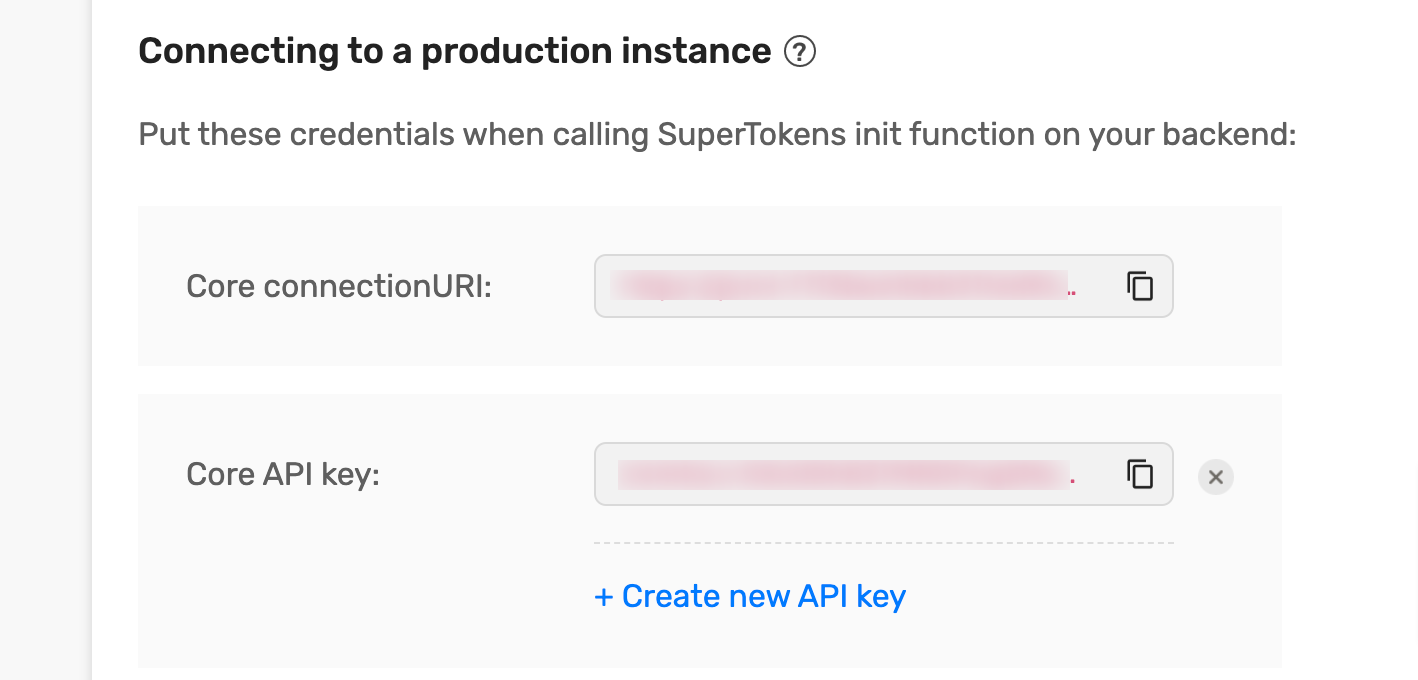Viewport: 1418px width, 680px height.
Task: Click the truncation dots ending the connectionURI value
Action: tap(1073, 295)
